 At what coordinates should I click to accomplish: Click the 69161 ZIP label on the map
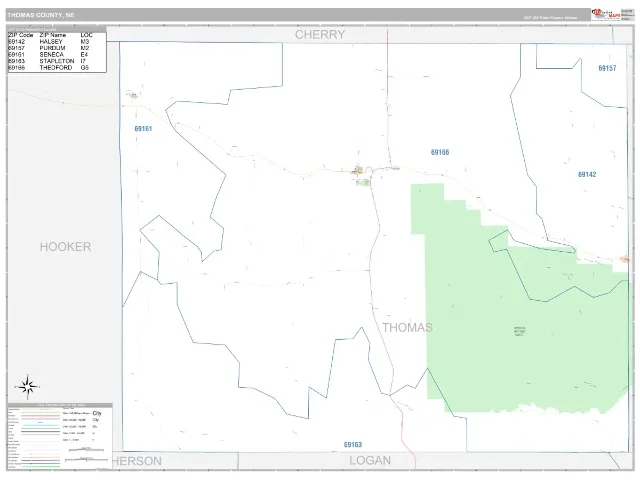tap(143, 129)
